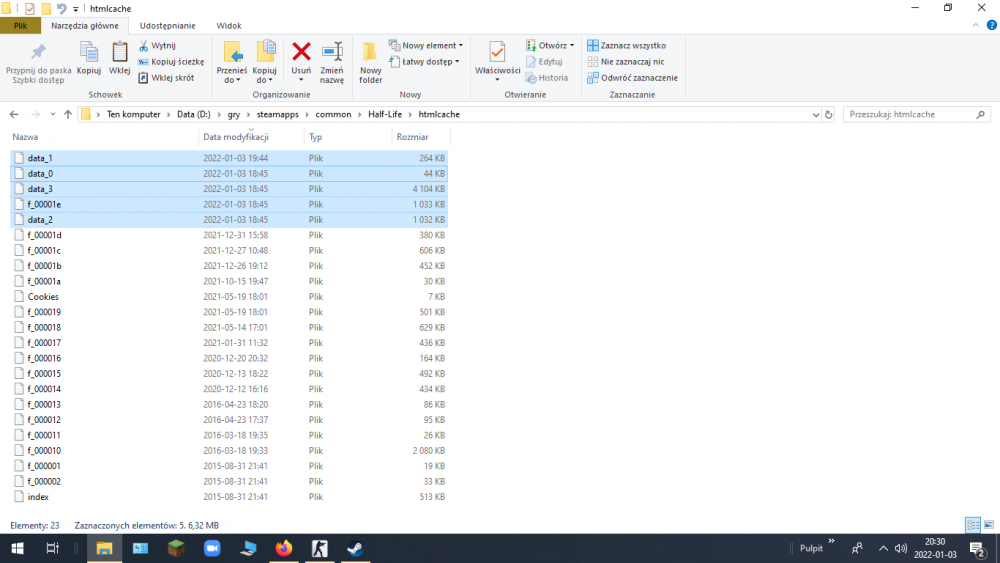Go back using the back arrow
This screenshot has height=563, width=1000.
tap(14, 114)
